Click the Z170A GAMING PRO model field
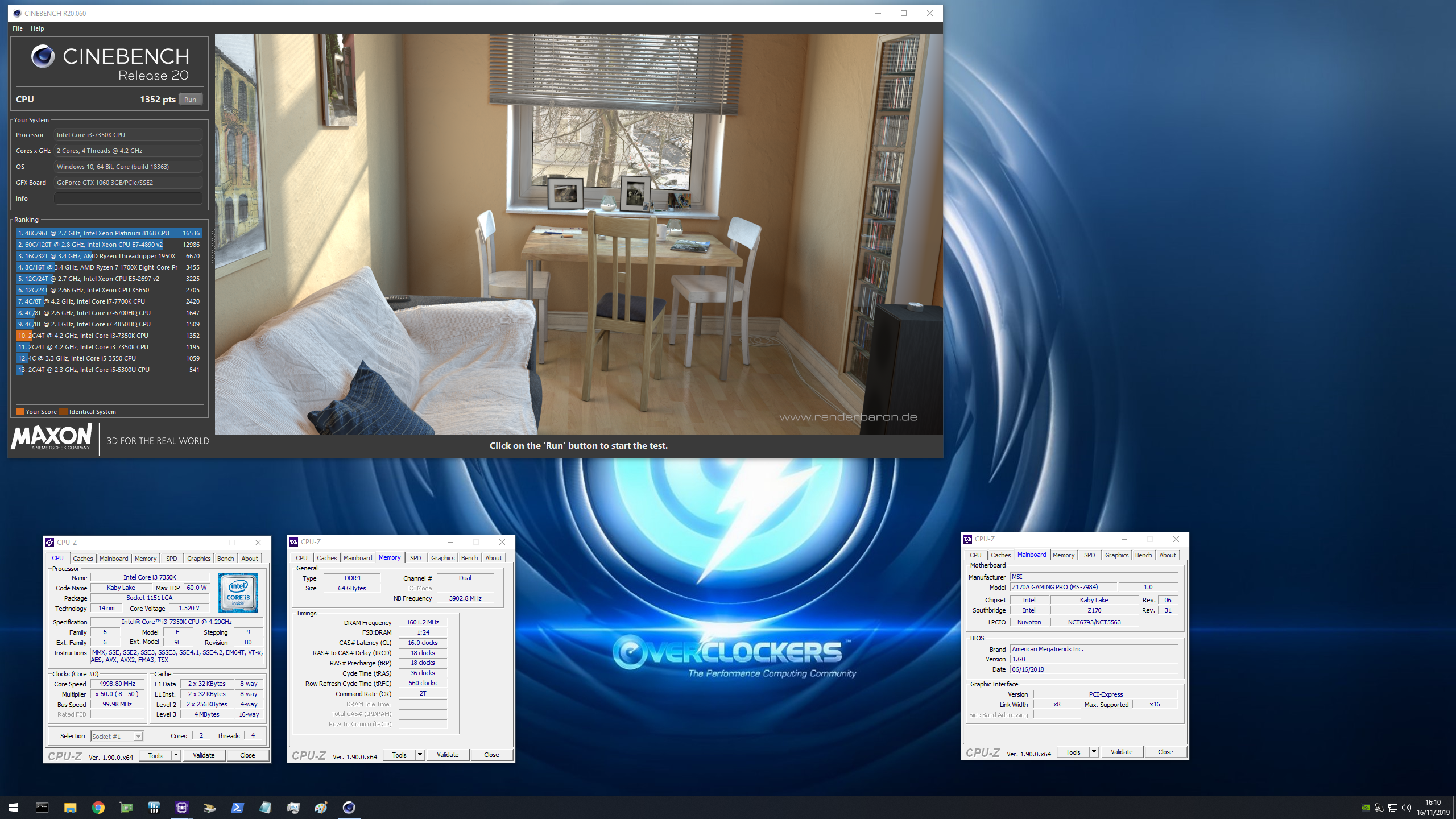This screenshot has height=819, width=1456. tap(1064, 587)
